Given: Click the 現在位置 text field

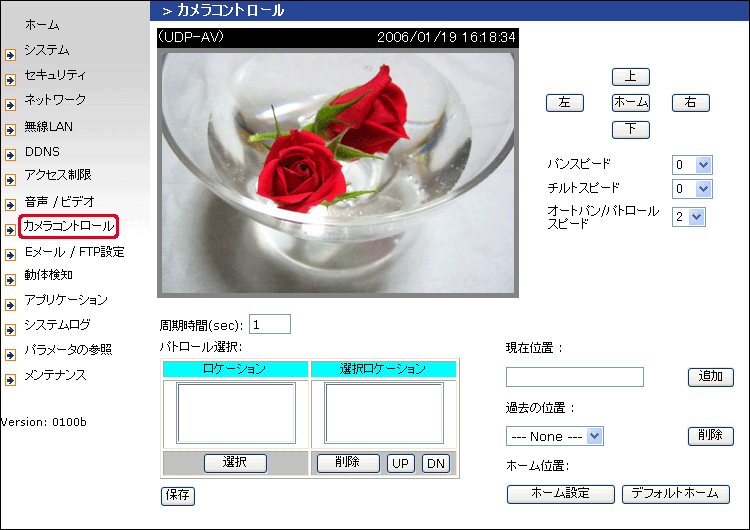Looking at the screenshot, I should 574,377.
